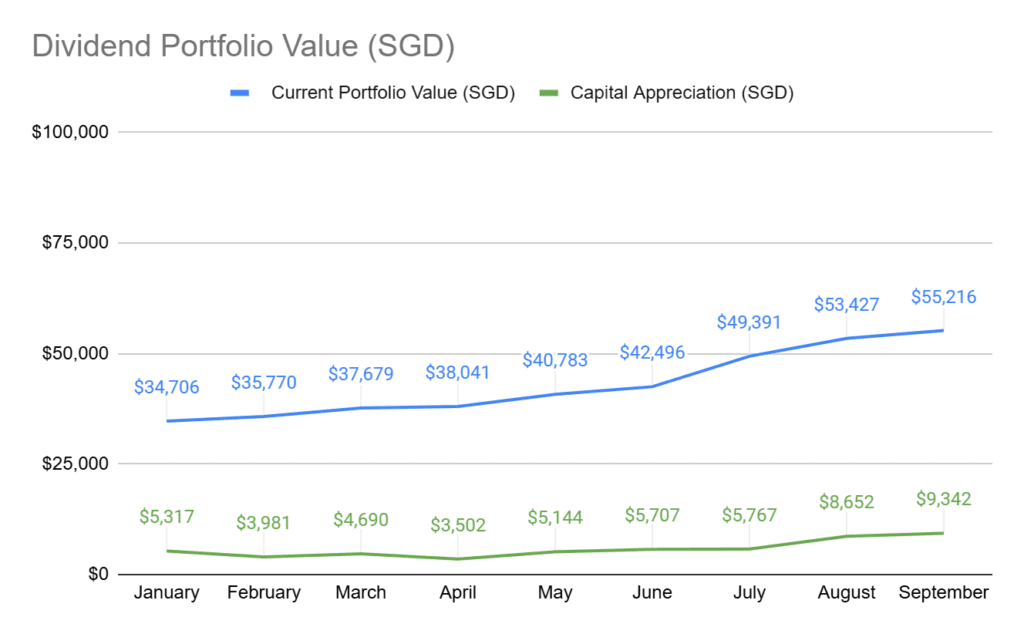Click the blue legend color swatch
This screenshot has height=634, width=1024.
(x=240, y=93)
